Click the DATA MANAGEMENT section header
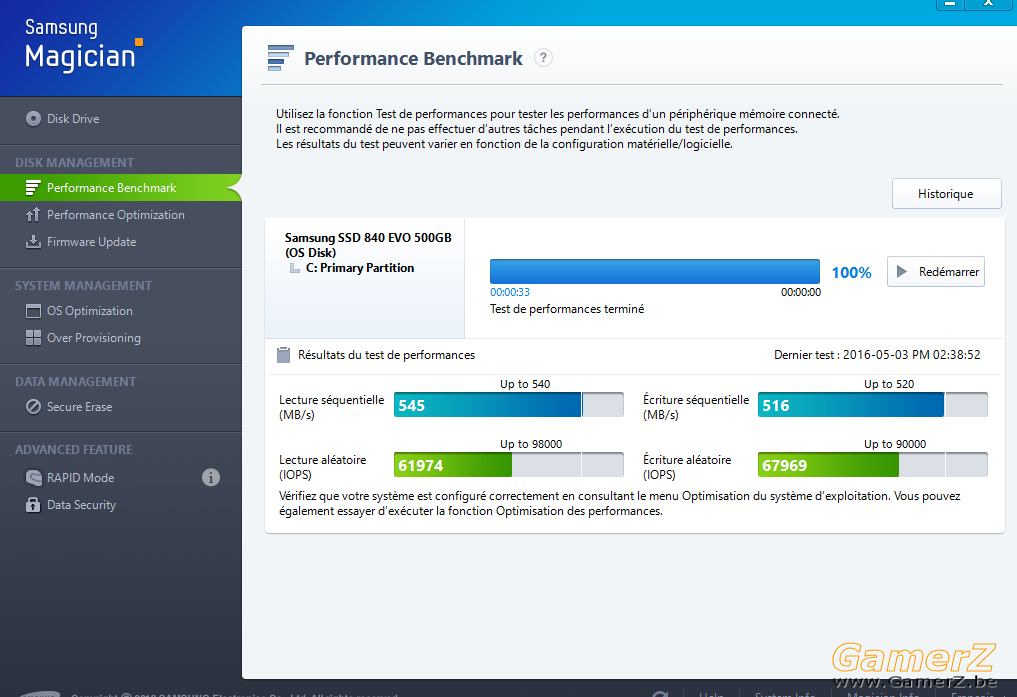This screenshot has height=697, width=1017. [75, 382]
